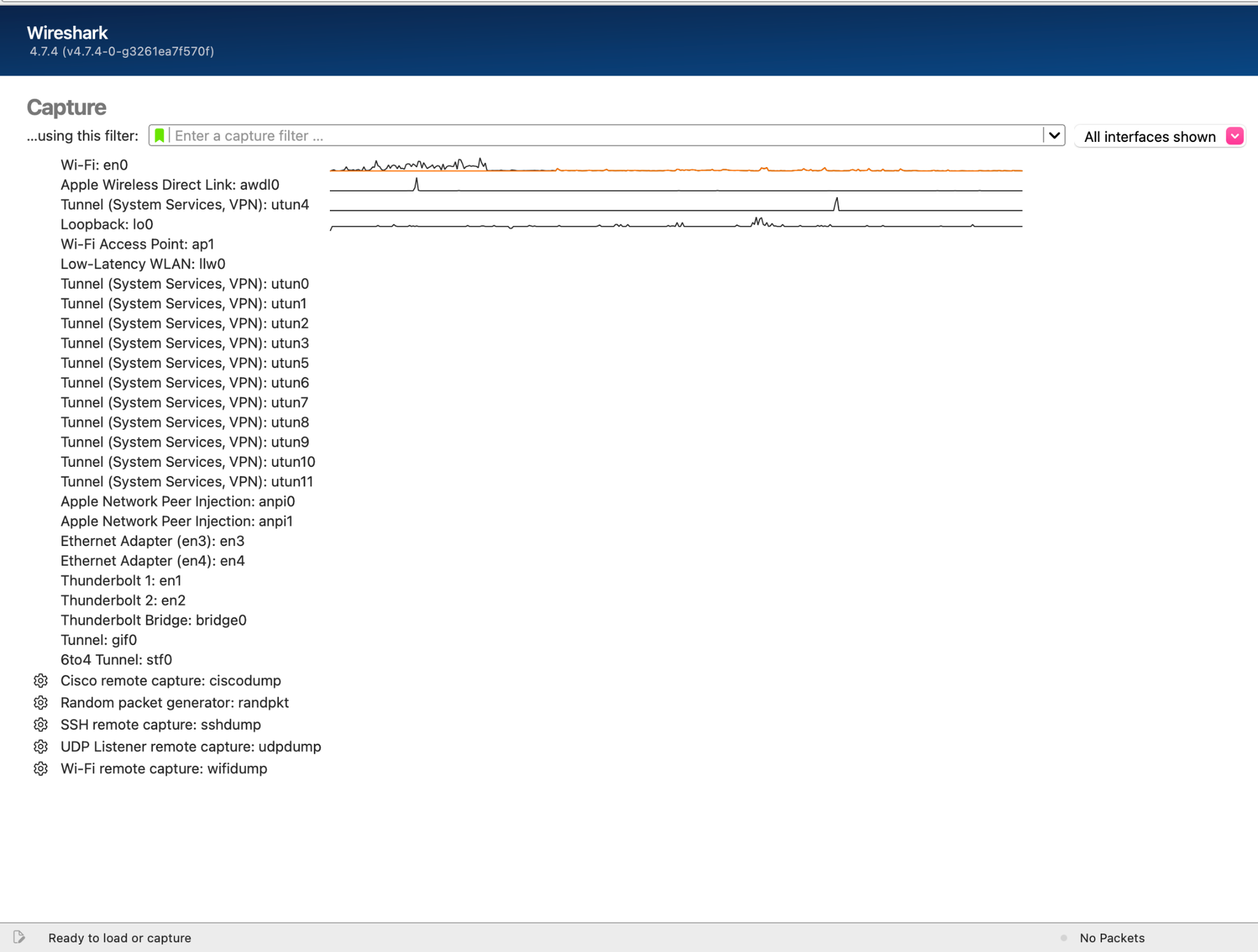Expand the capture filter history dropdown arrow

point(1054,136)
